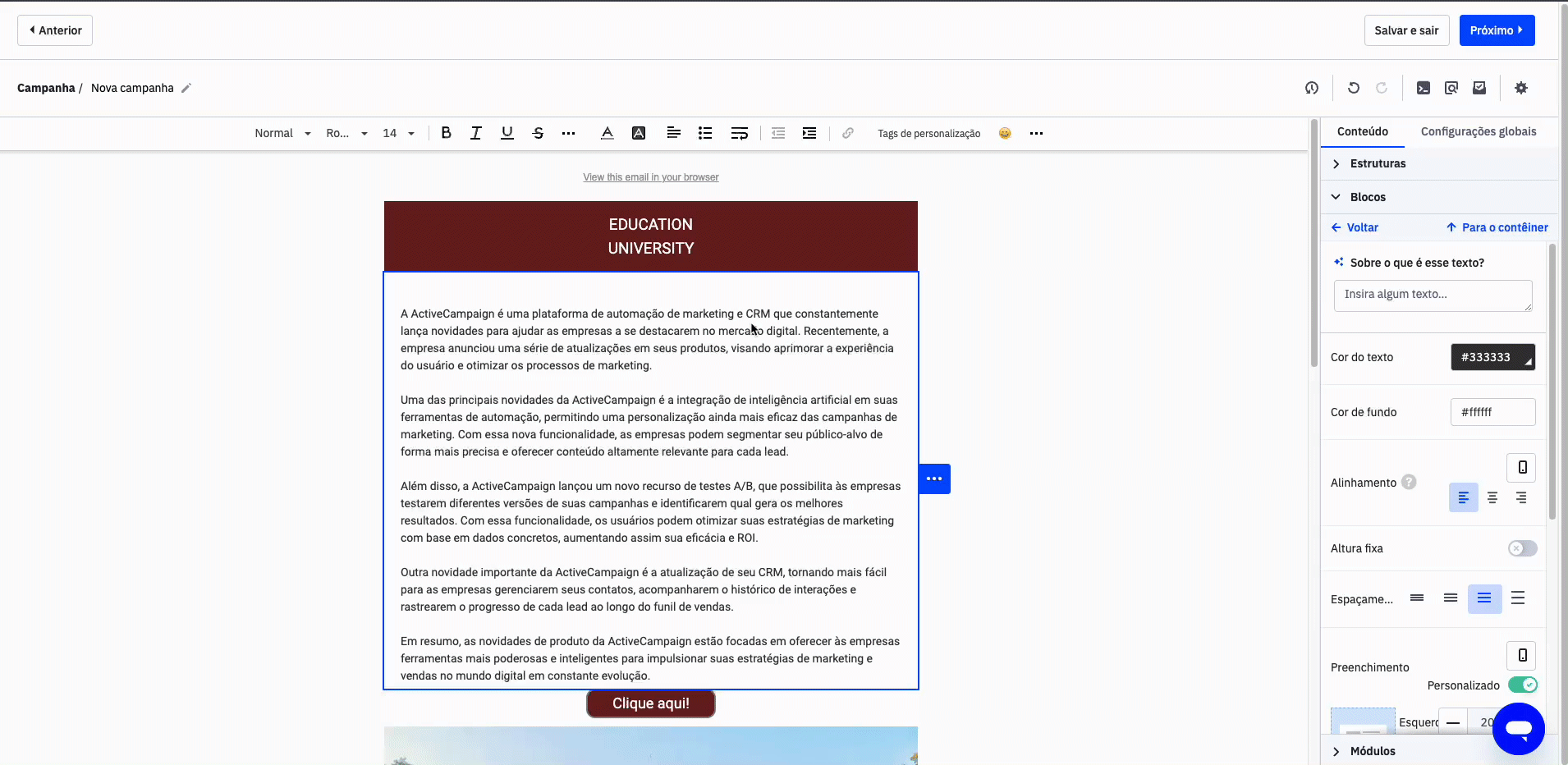
Task: Toggle the Altura fixa switch
Action: pos(1522,548)
